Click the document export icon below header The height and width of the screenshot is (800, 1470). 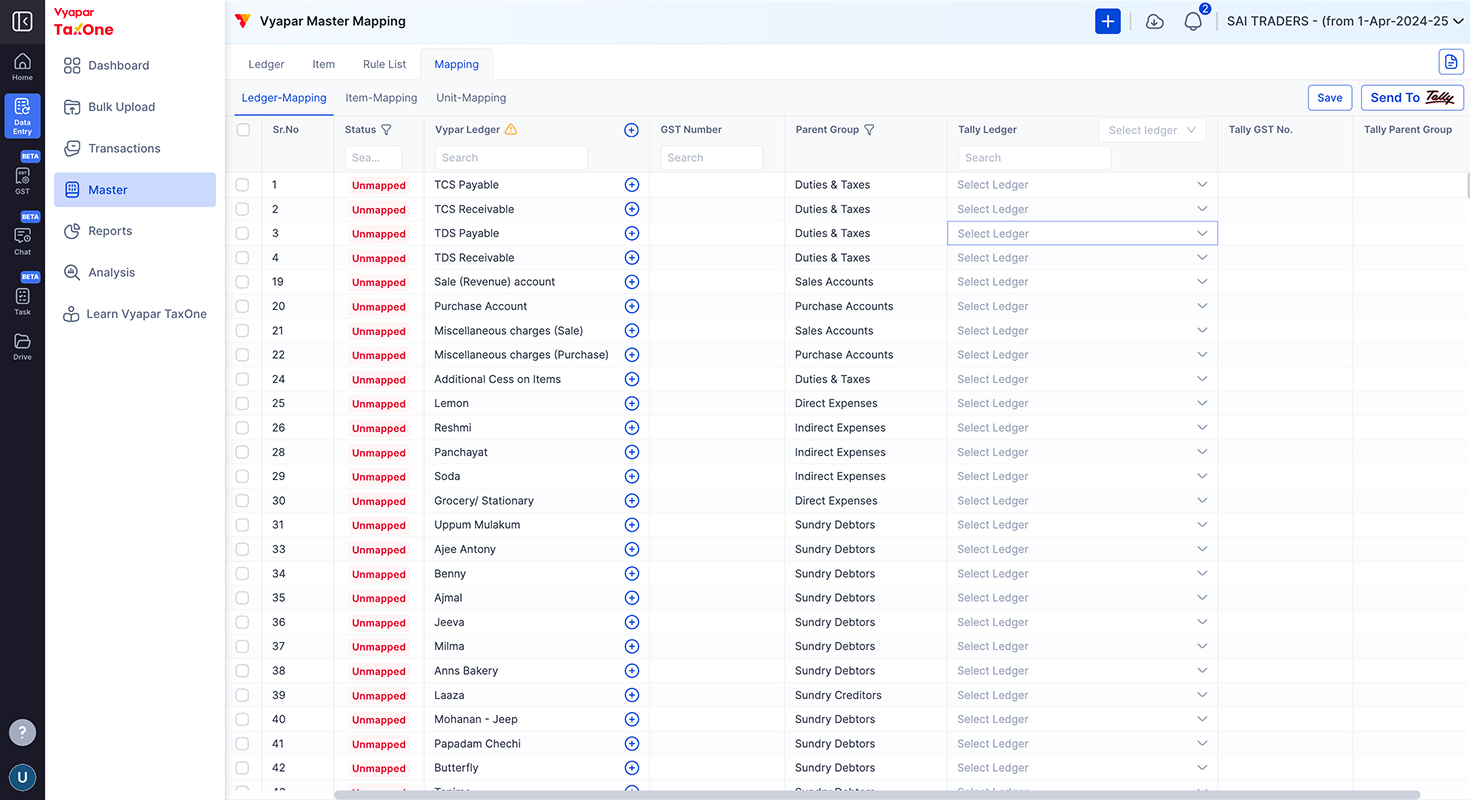point(1451,62)
